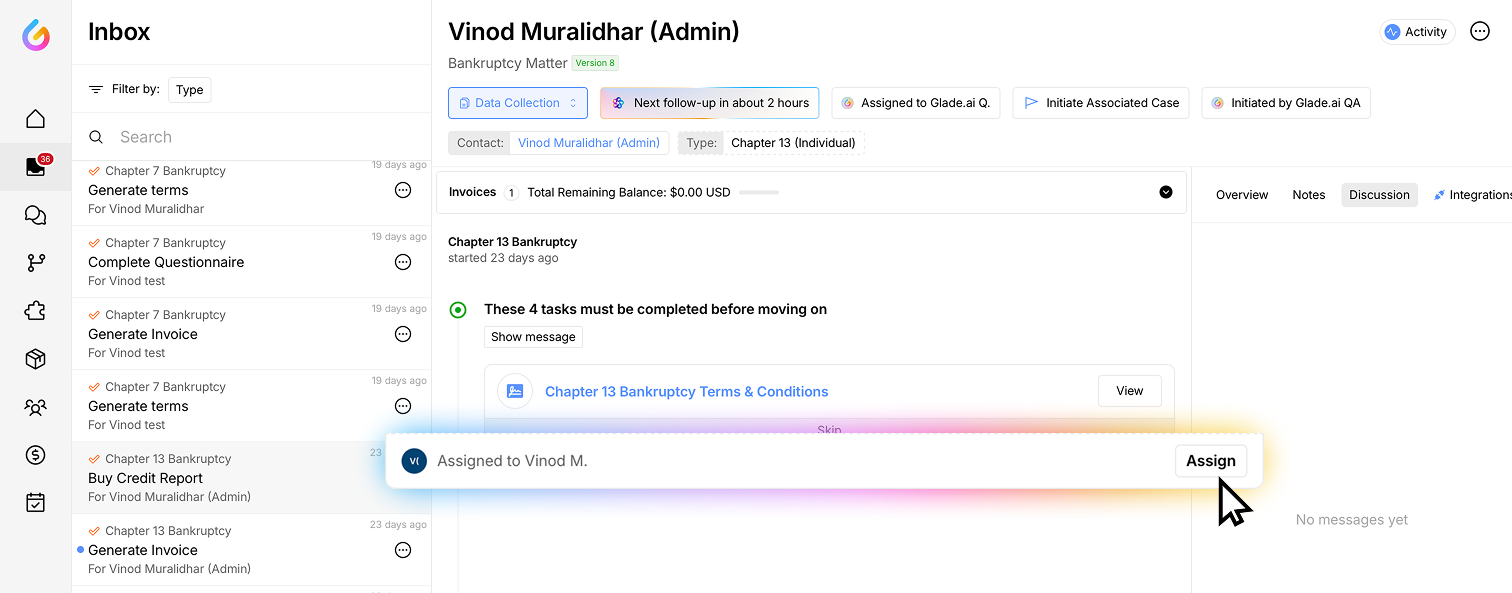Click Initiate Associated Case button
The height and width of the screenshot is (593, 1512).
click(1101, 103)
